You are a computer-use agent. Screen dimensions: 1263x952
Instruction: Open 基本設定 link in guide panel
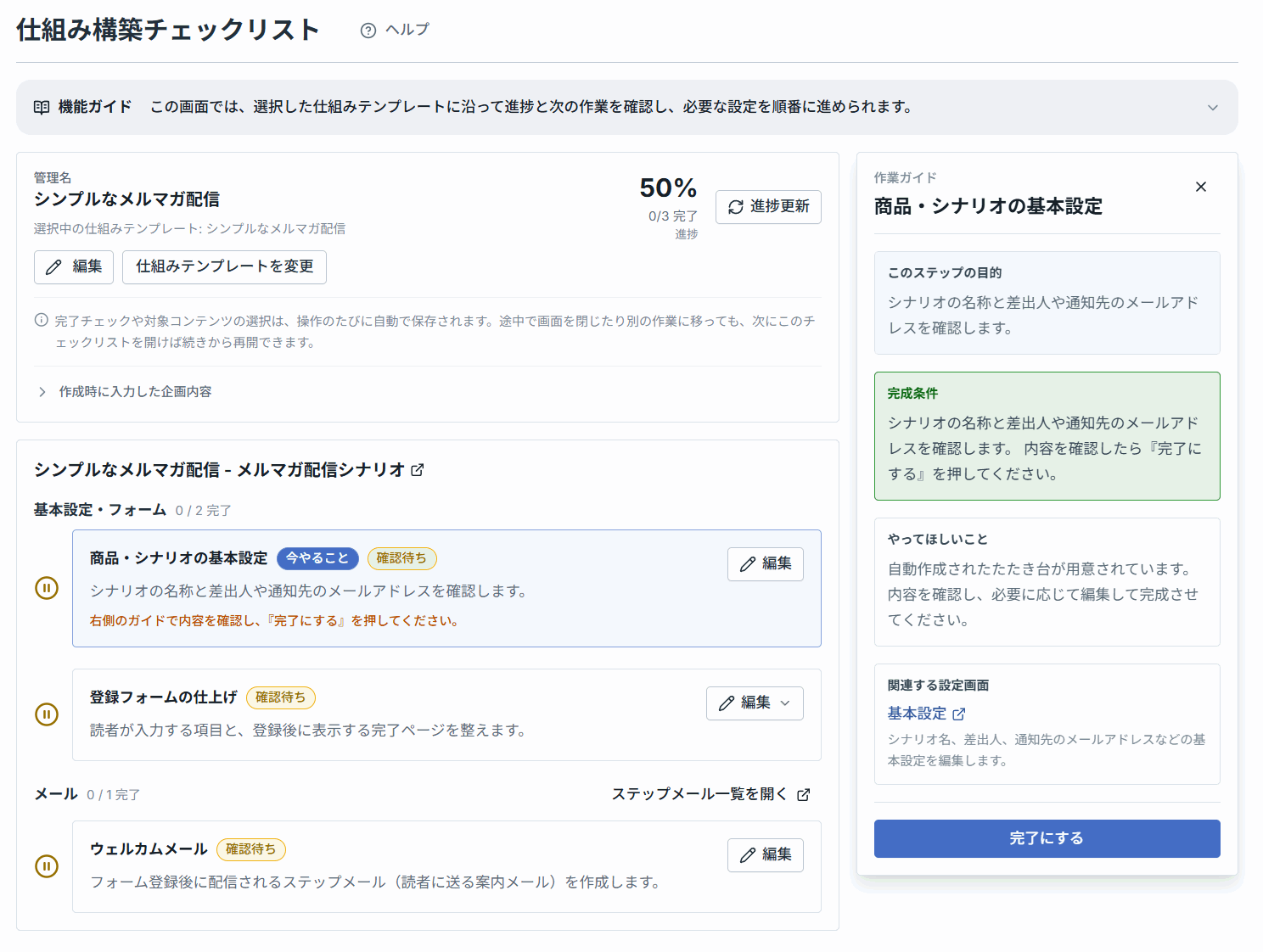(x=926, y=714)
